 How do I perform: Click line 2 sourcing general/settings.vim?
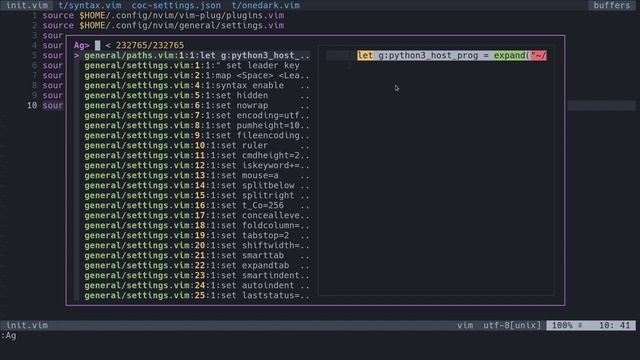pyautogui.click(x=163, y=25)
